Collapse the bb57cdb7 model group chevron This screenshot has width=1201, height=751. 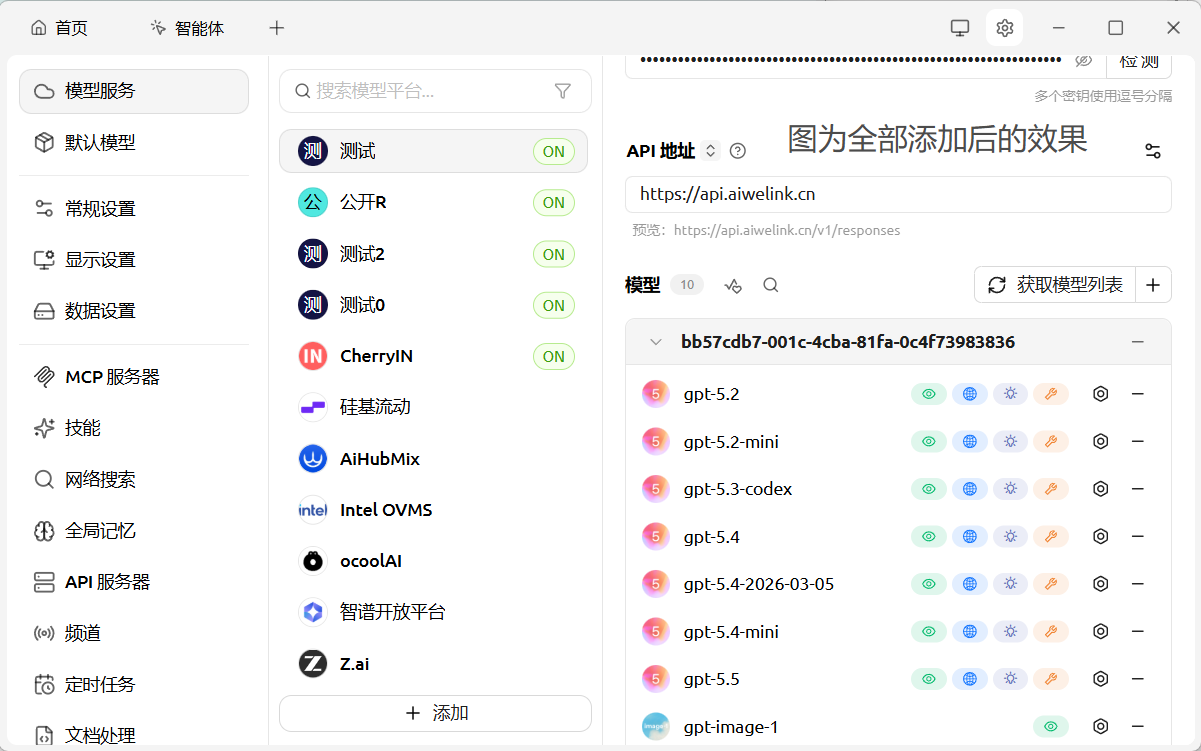tap(656, 342)
